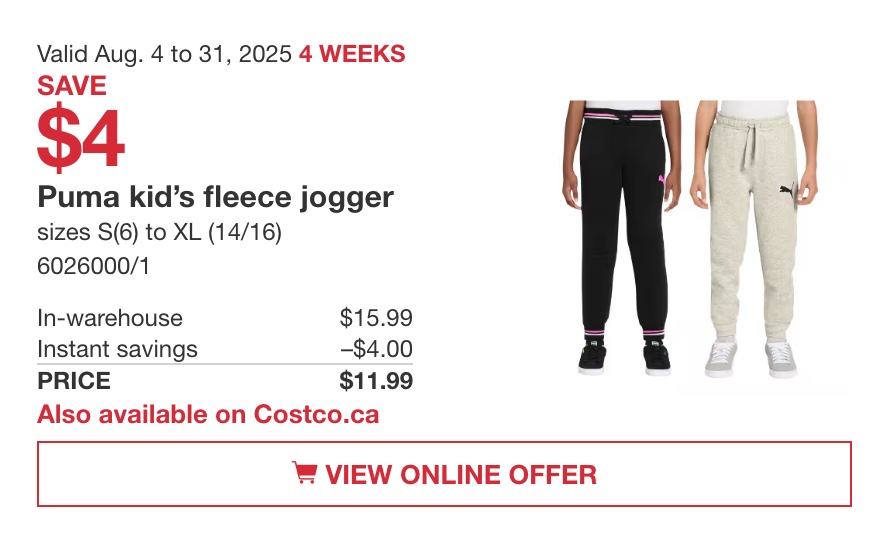The height and width of the screenshot is (544, 890).
Task: Click the item number 6026000/1
Action: 93,266
